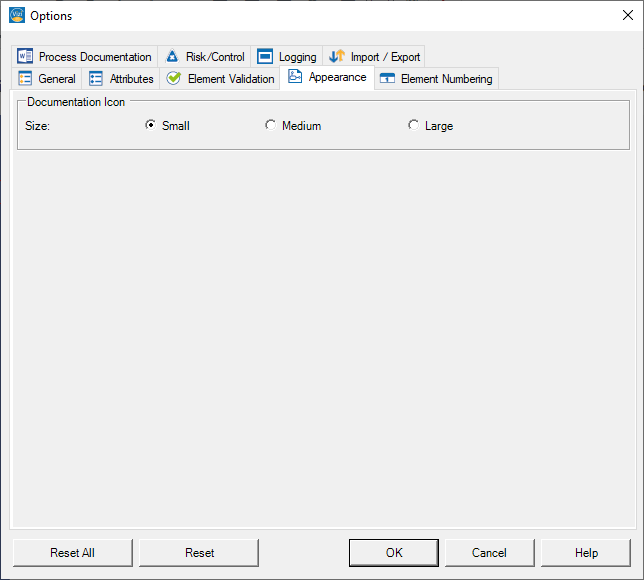Click the orange arrows Import / Export icon

tap(337, 57)
